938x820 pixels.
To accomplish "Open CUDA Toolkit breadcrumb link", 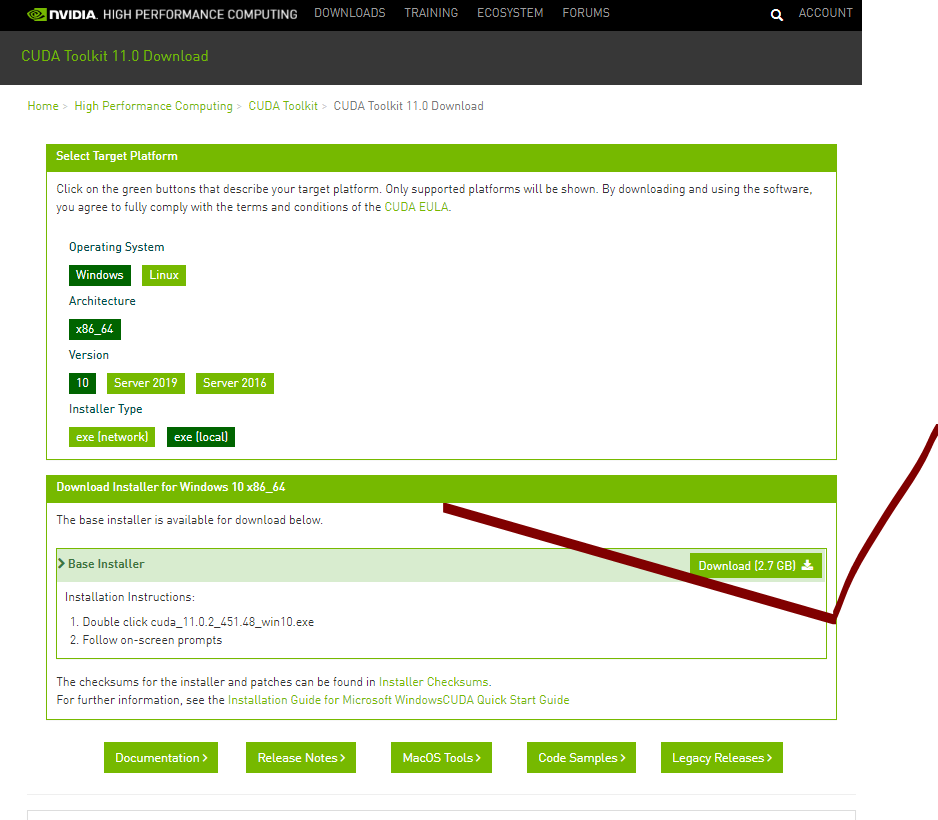I will [283, 106].
